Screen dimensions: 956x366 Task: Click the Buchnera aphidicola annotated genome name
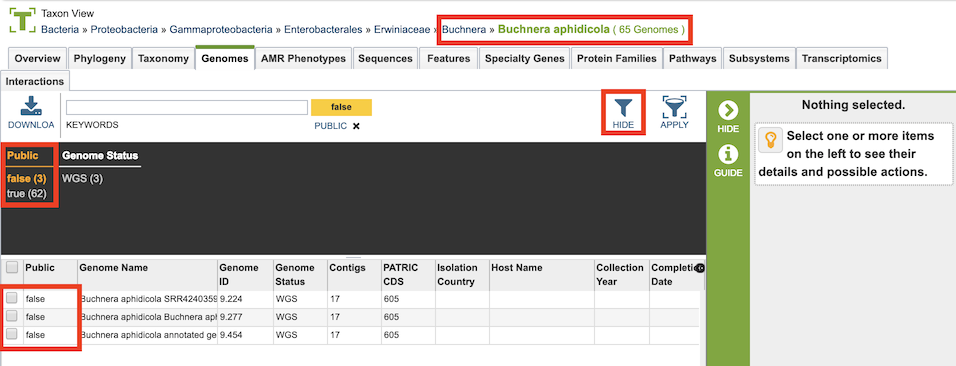tap(148, 336)
